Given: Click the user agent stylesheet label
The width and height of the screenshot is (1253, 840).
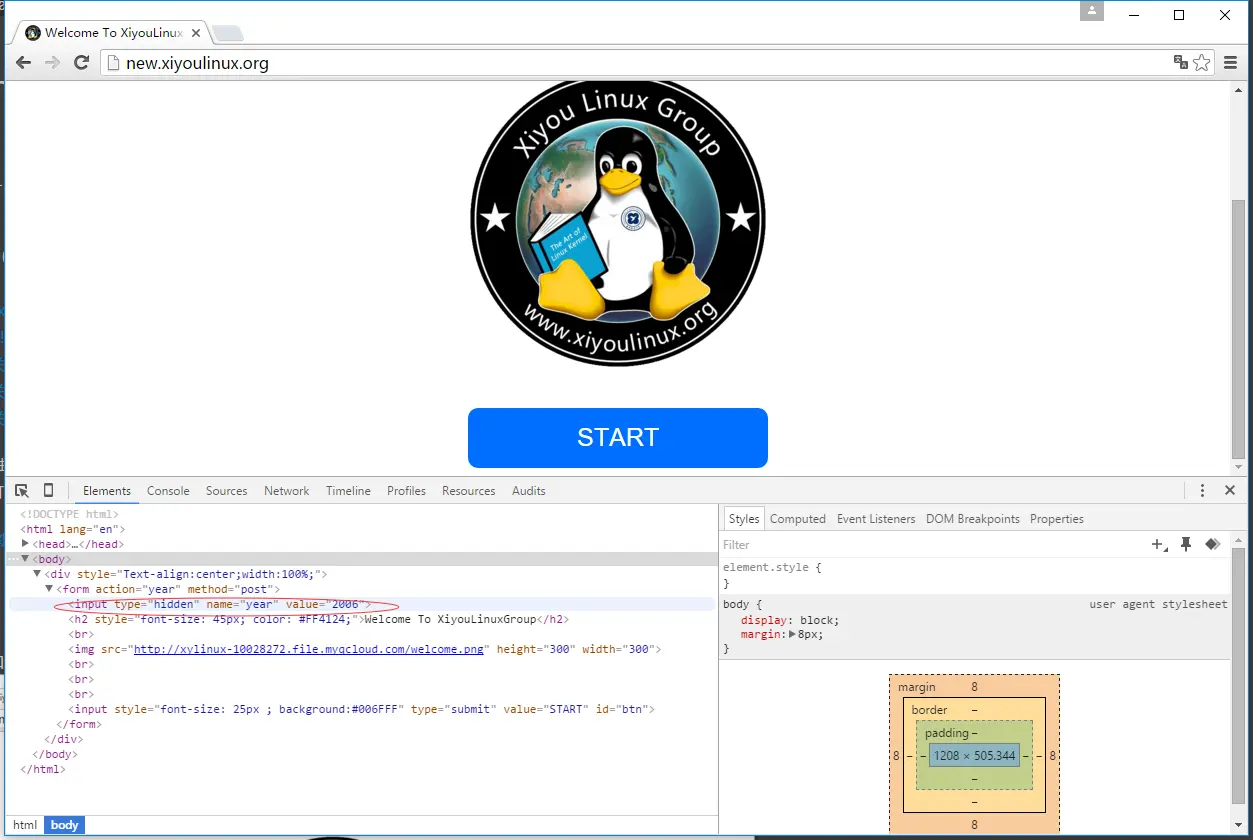Looking at the screenshot, I should point(1158,604).
